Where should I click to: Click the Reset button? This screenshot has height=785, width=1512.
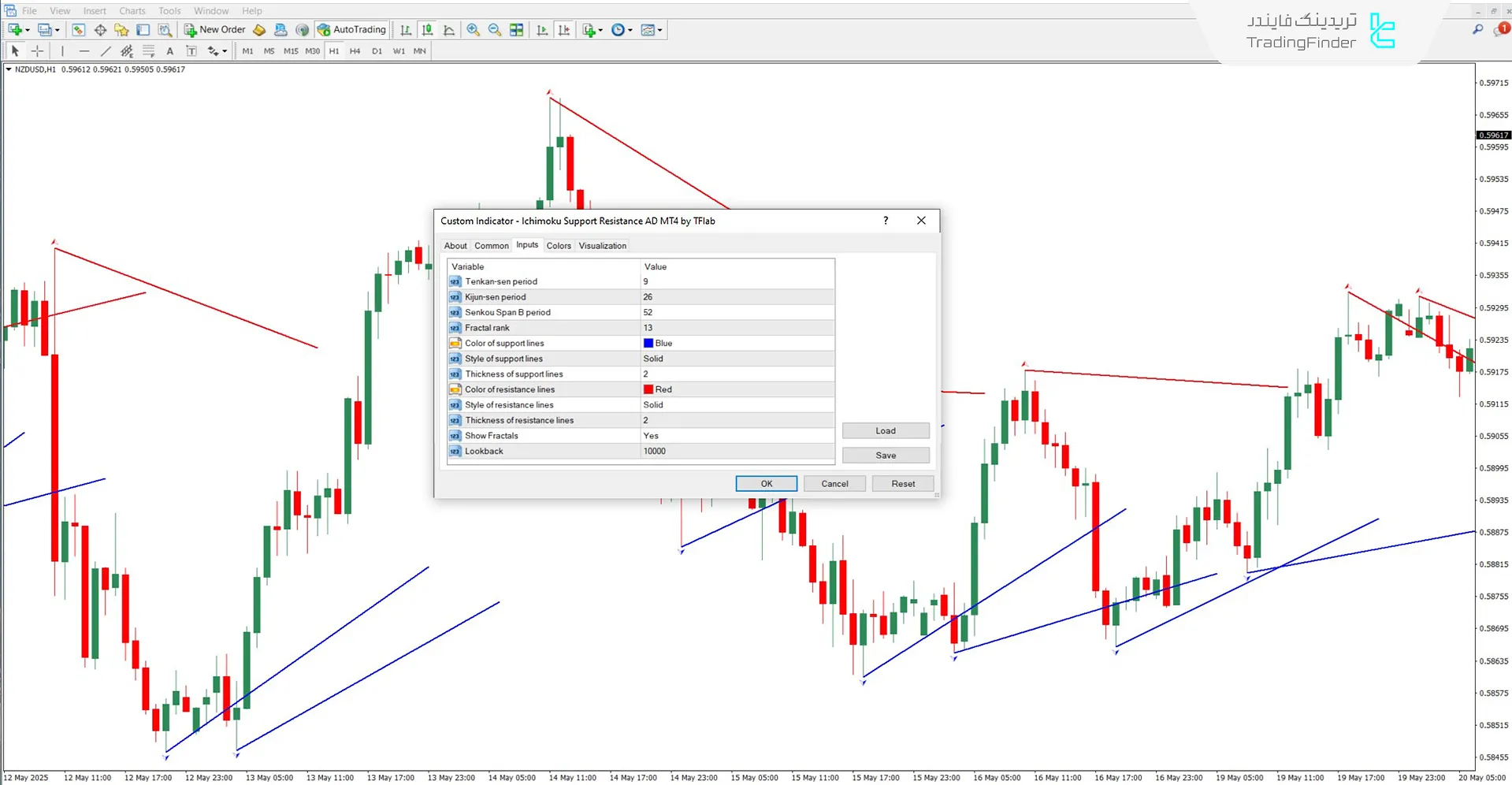coord(902,484)
